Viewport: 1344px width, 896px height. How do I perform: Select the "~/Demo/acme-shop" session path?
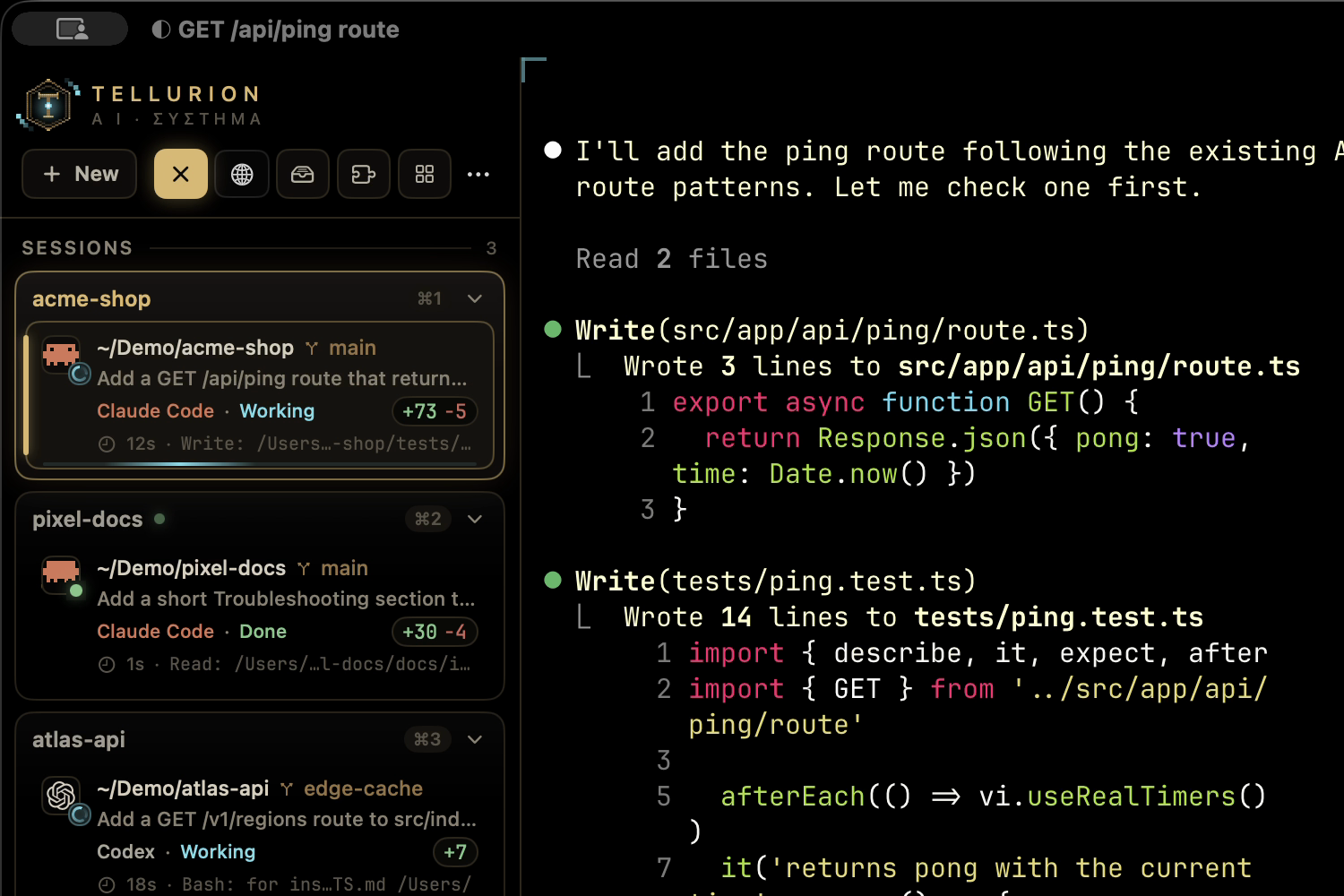point(195,348)
